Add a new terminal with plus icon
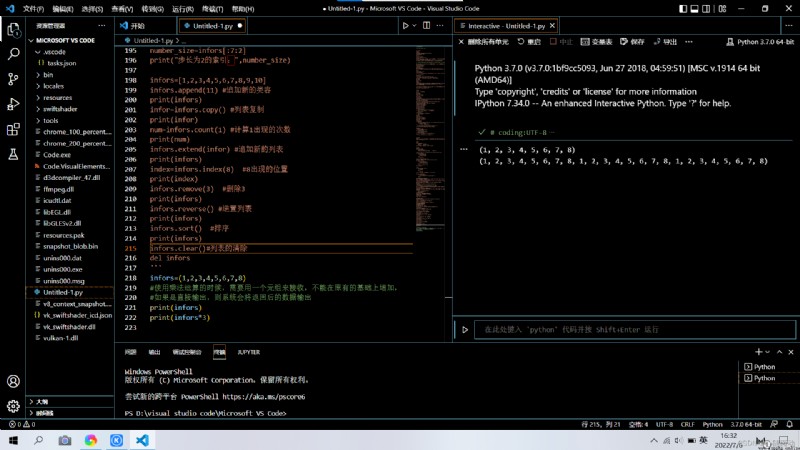 [759, 352]
